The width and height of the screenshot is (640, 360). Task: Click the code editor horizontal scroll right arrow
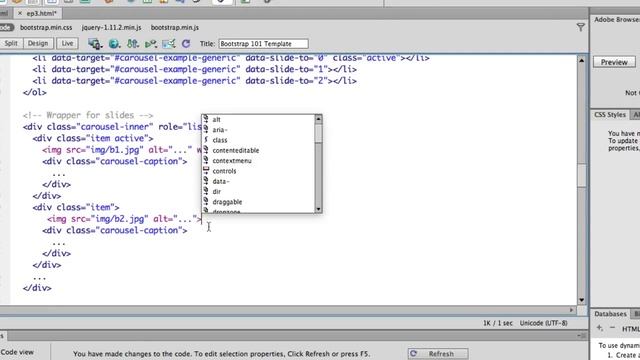[571, 310]
